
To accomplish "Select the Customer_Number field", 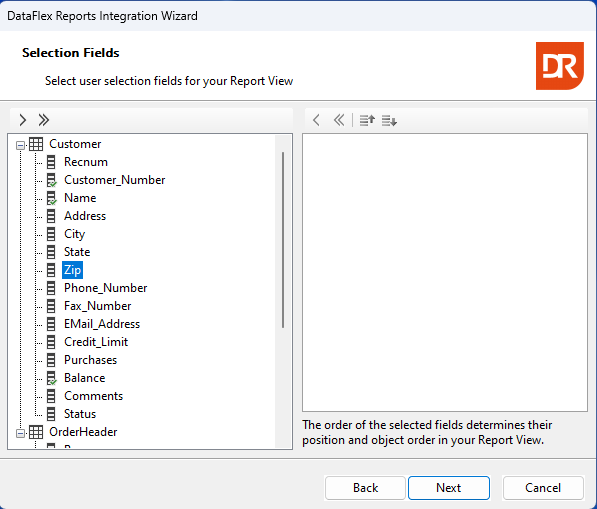I will click(114, 180).
